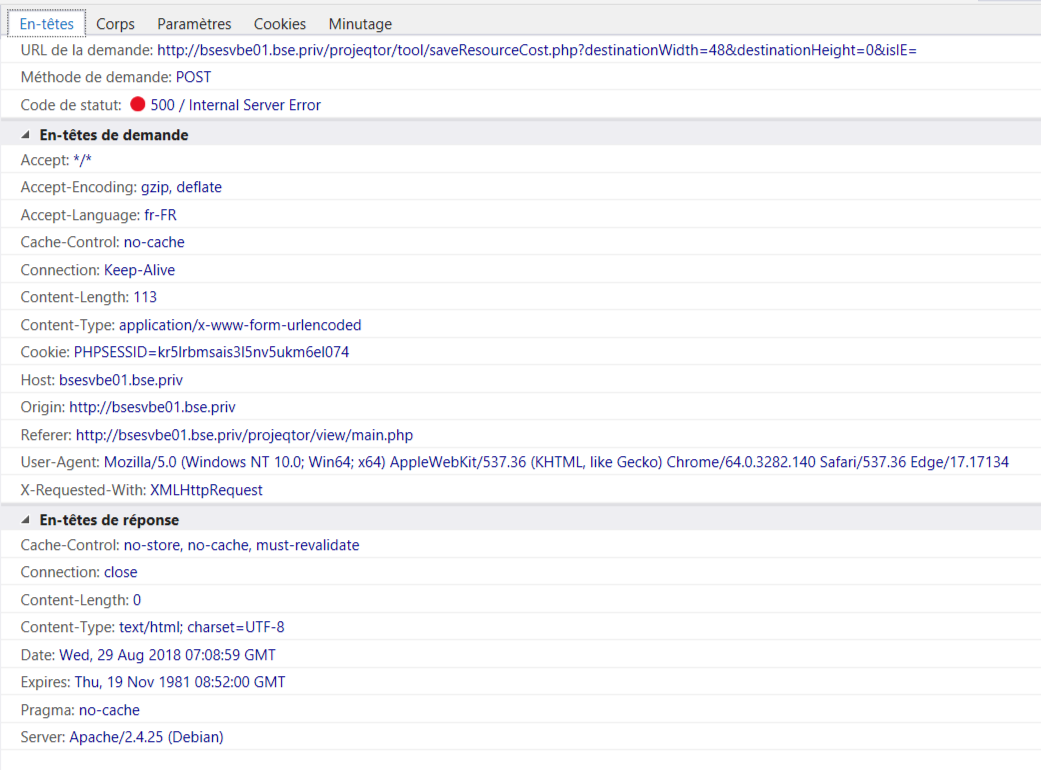Viewport: 1041px width, 770px height.
Task: Click the Origin header URL value
Action: [152, 407]
